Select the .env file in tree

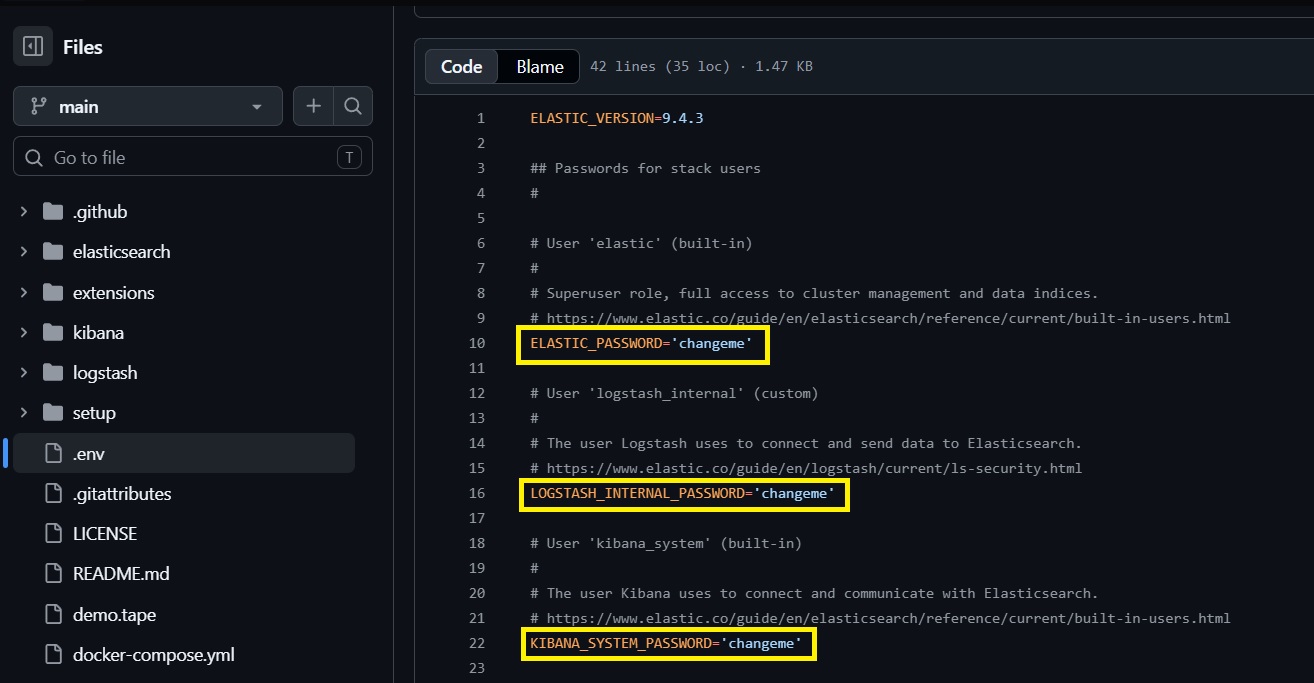pyautogui.click(x=184, y=453)
